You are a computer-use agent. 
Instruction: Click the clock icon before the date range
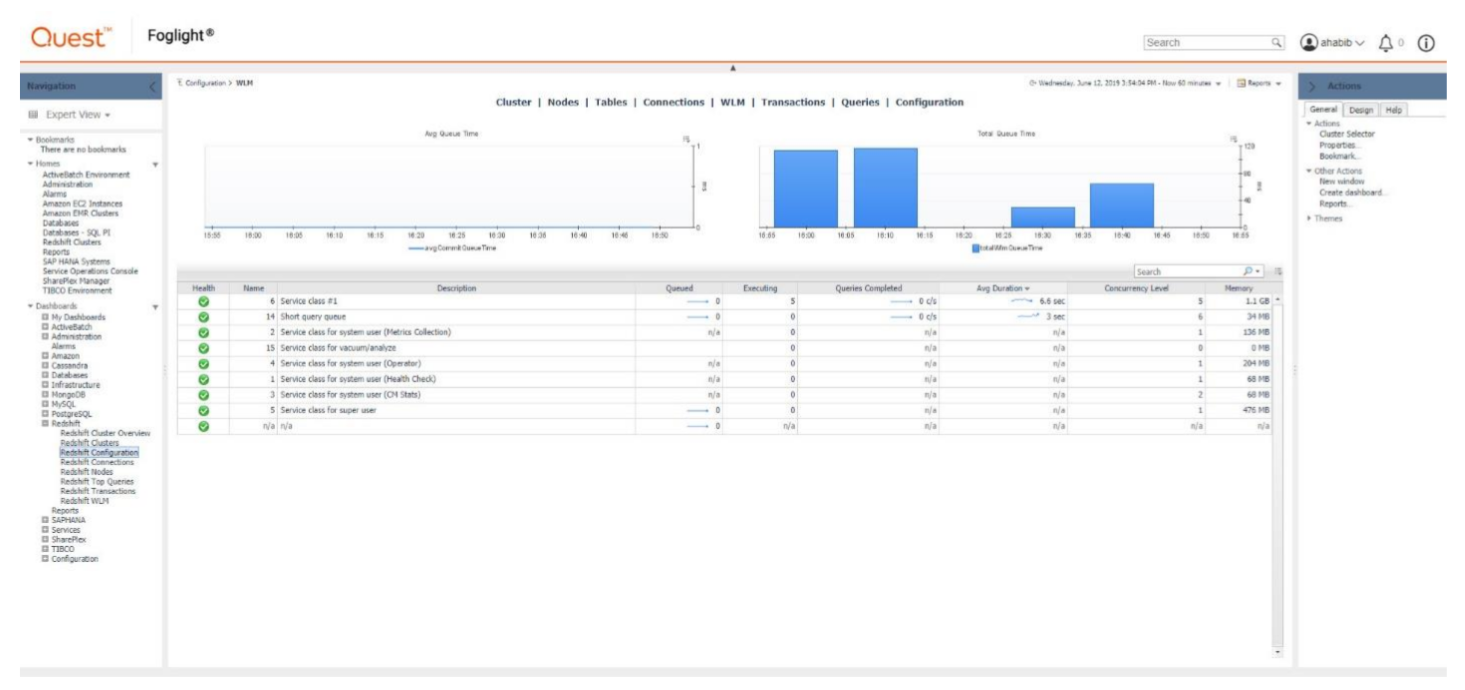click(x=1032, y=83)
